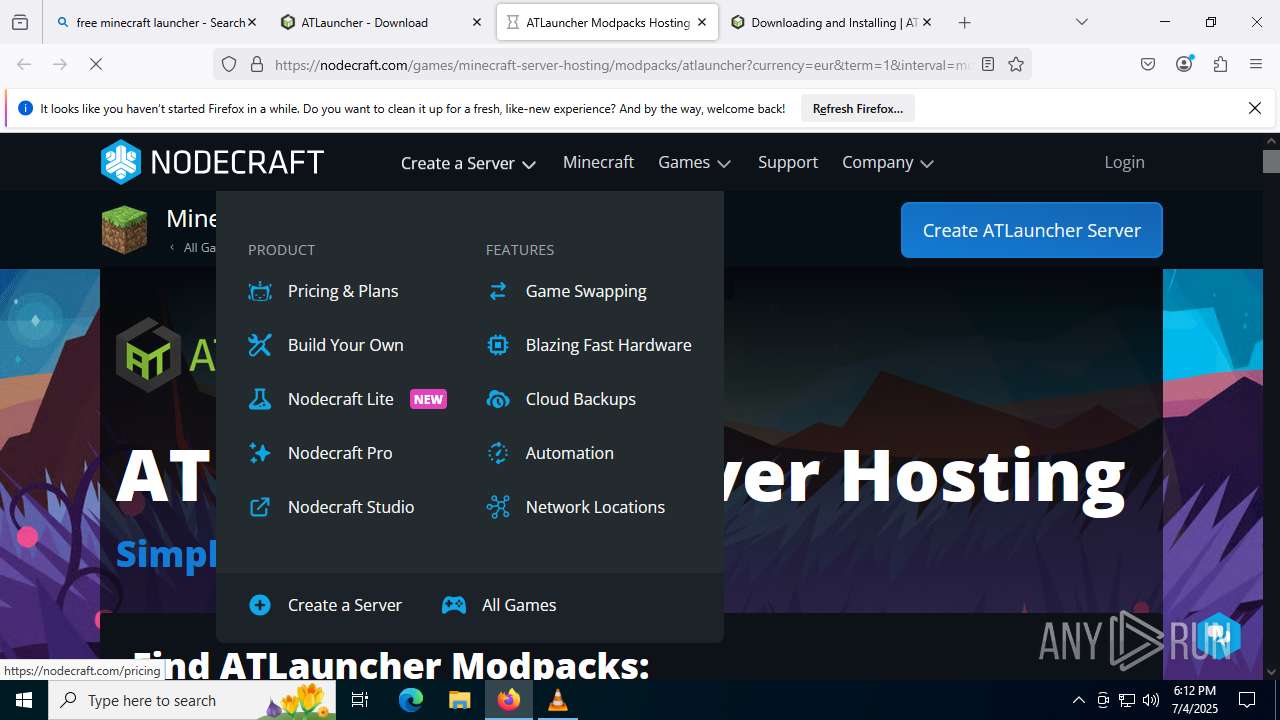
Task: Click the Login link
Action: coord(1124,162)
